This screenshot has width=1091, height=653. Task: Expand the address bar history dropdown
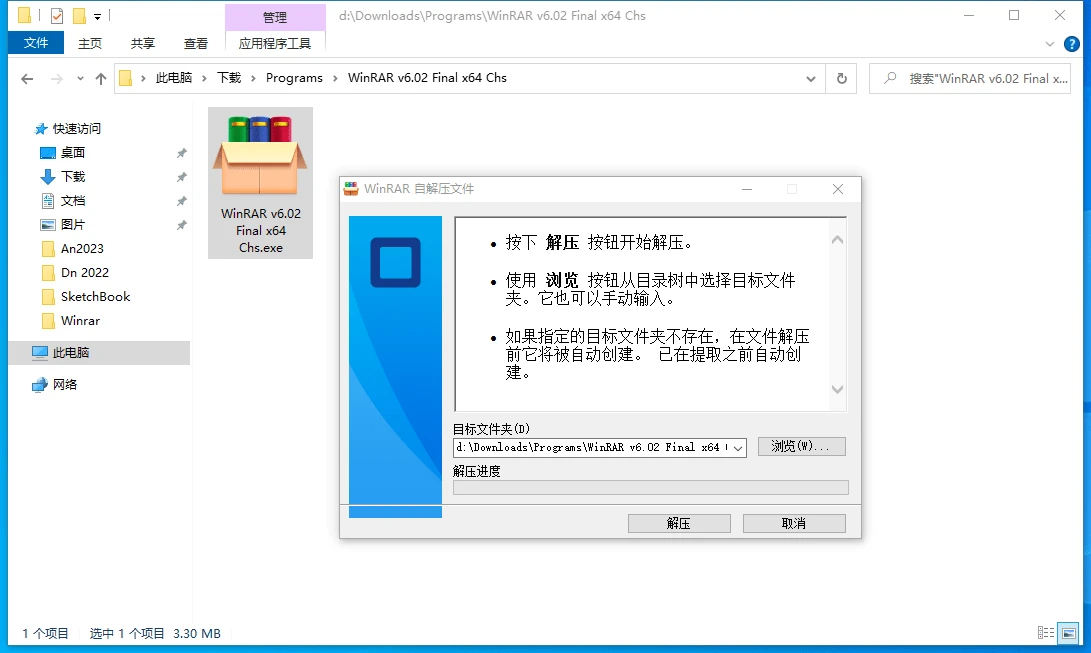coord(811,79)
